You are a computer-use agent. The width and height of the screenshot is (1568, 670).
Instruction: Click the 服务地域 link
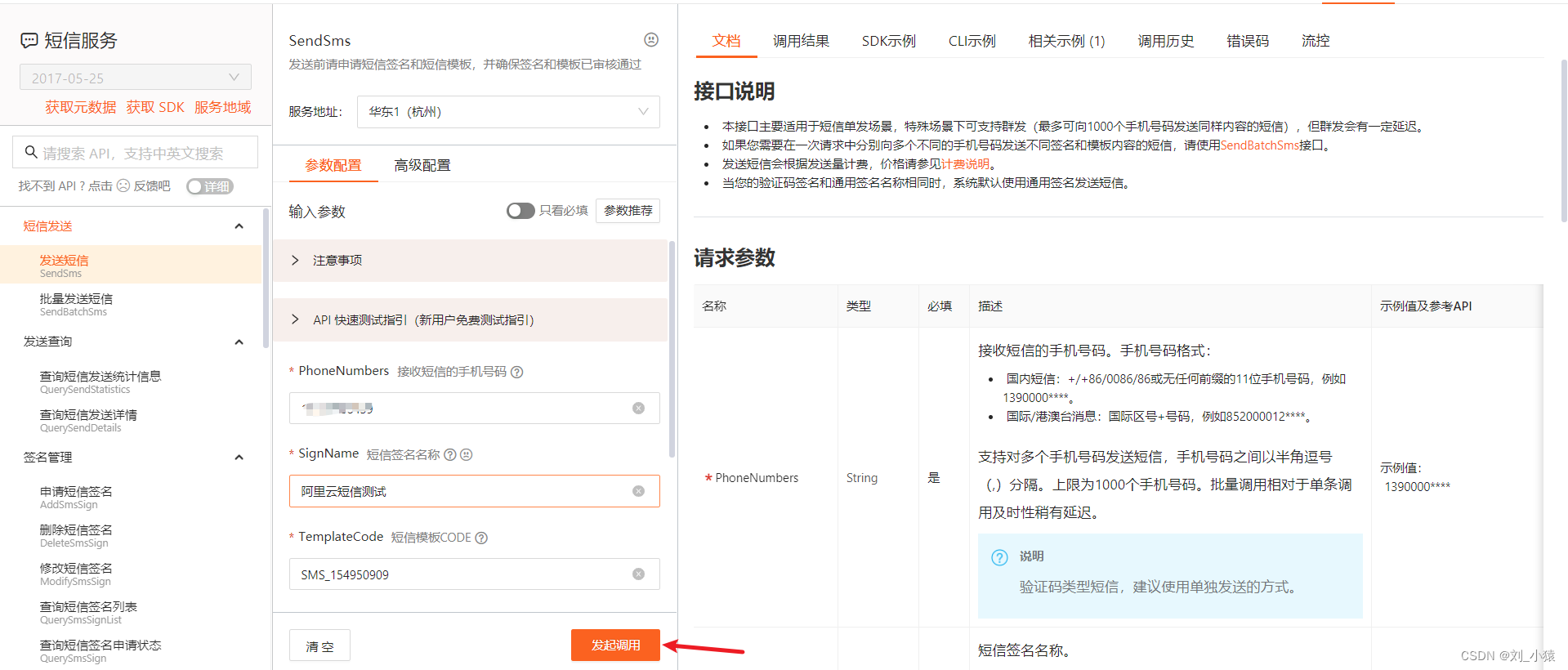tap(222, 107)
